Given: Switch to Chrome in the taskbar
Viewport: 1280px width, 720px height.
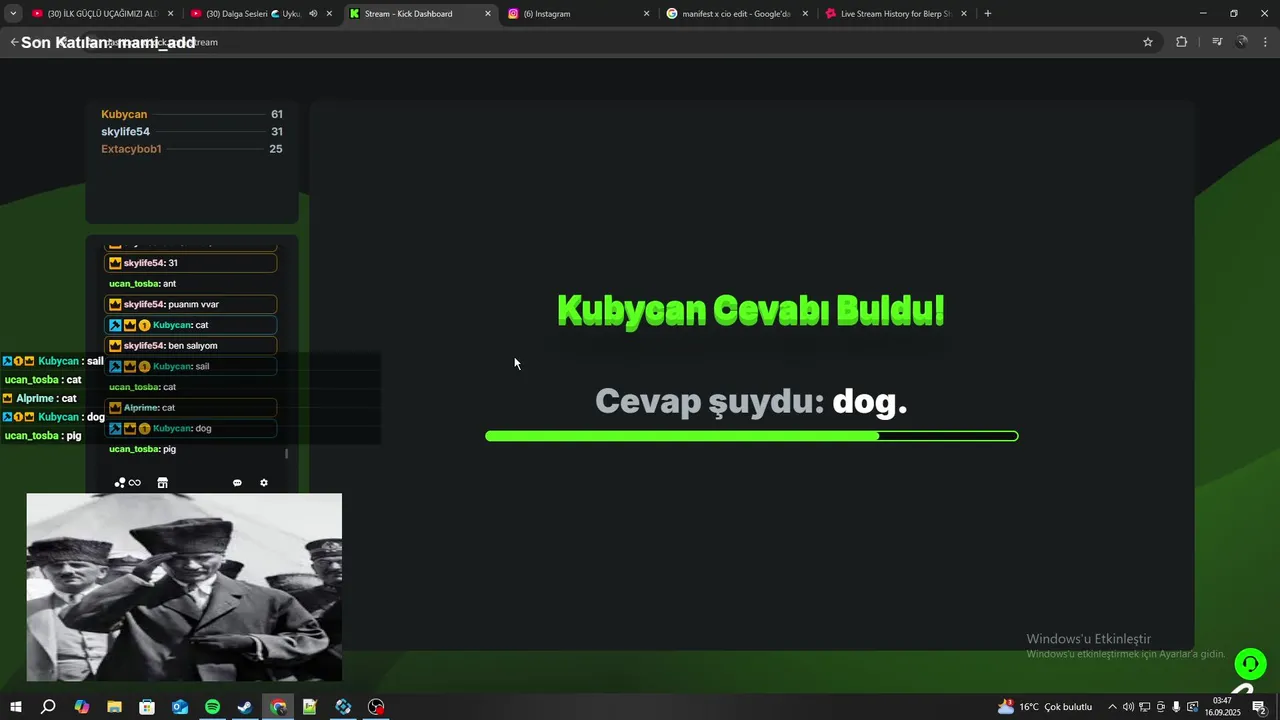Looking at the screenshot, I should click(278, 707).
